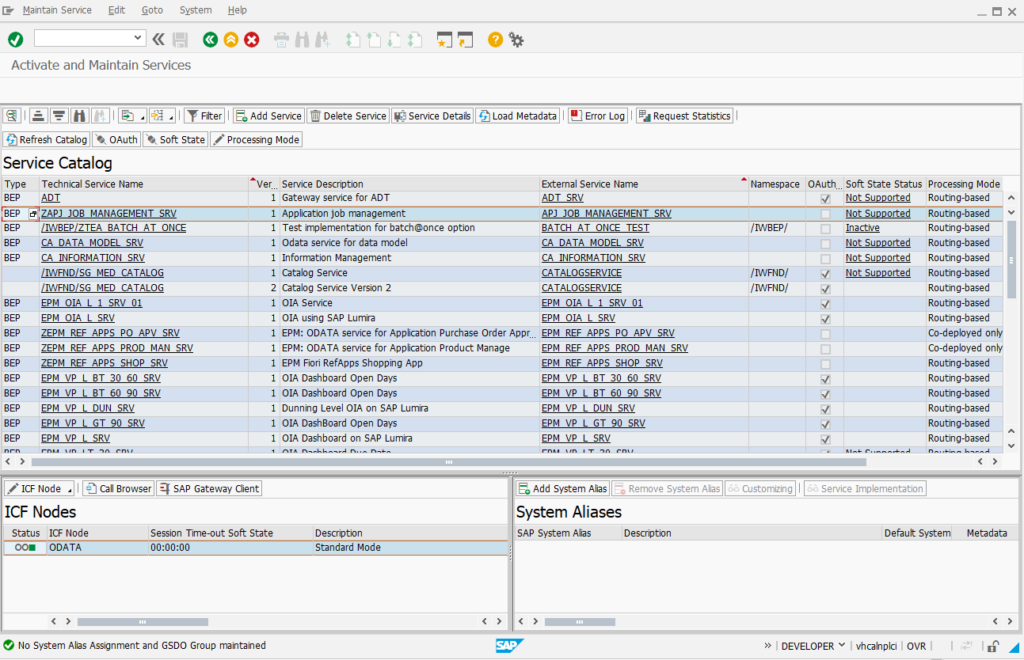Click the Load Metadata button
Screen dimensions: 1024x660
coord(518,116)
